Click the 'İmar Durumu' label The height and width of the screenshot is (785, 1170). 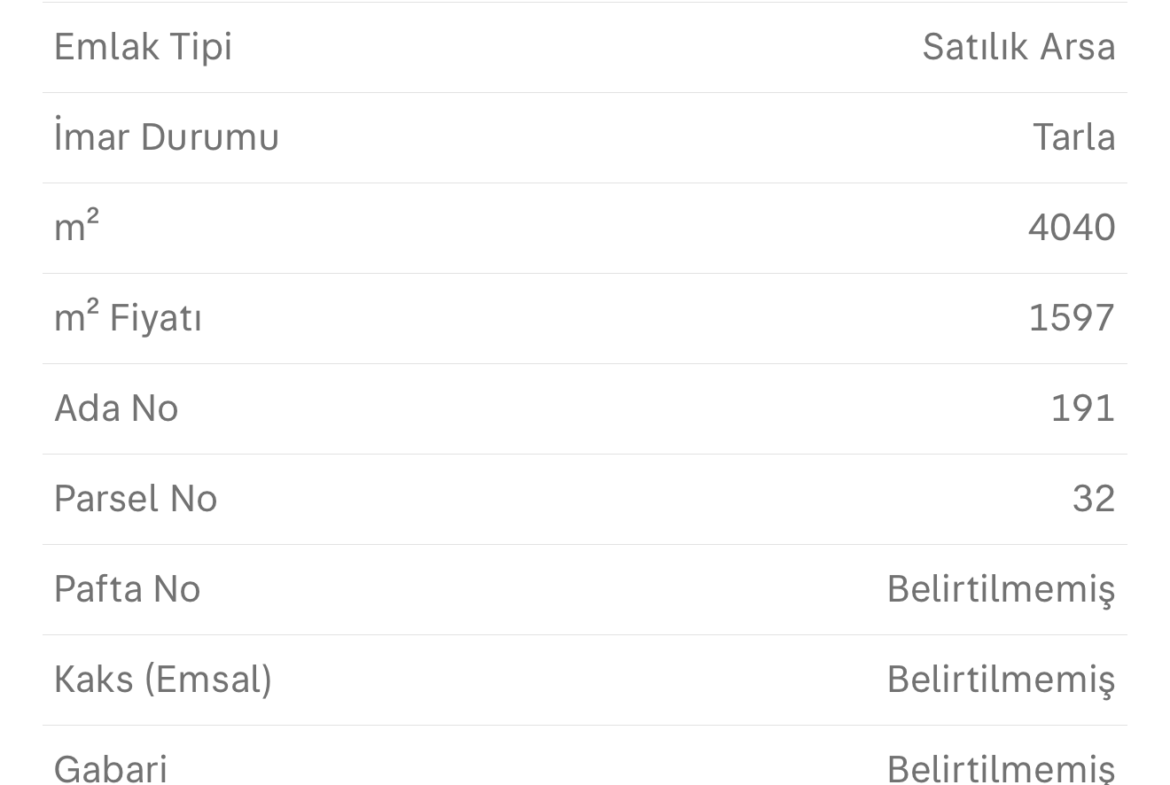click(x=166, y=138)
